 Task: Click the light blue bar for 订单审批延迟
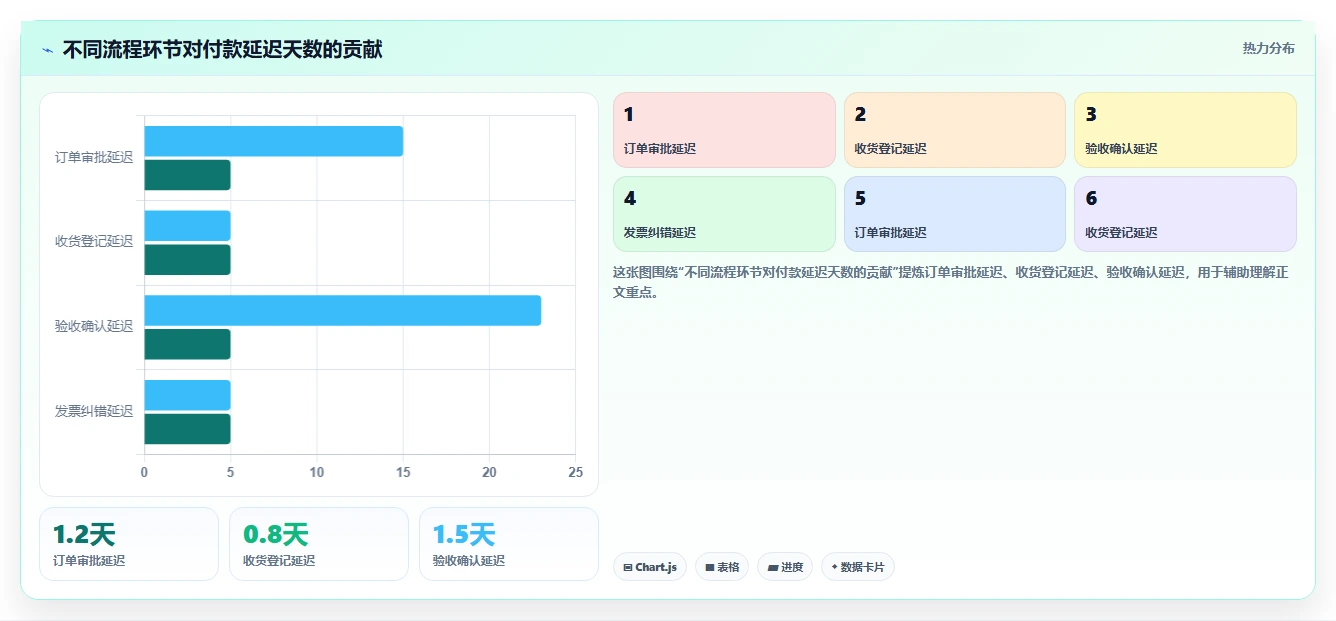tap(274, 141)
